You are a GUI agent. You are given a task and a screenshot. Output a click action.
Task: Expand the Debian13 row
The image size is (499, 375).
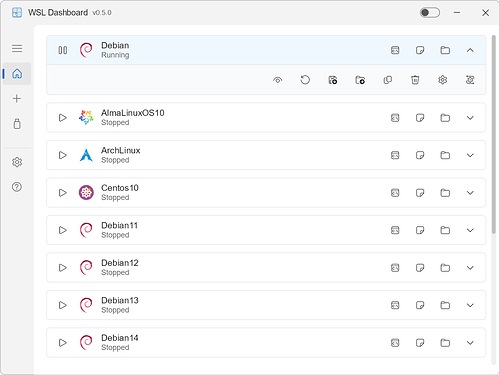point(470,305)
